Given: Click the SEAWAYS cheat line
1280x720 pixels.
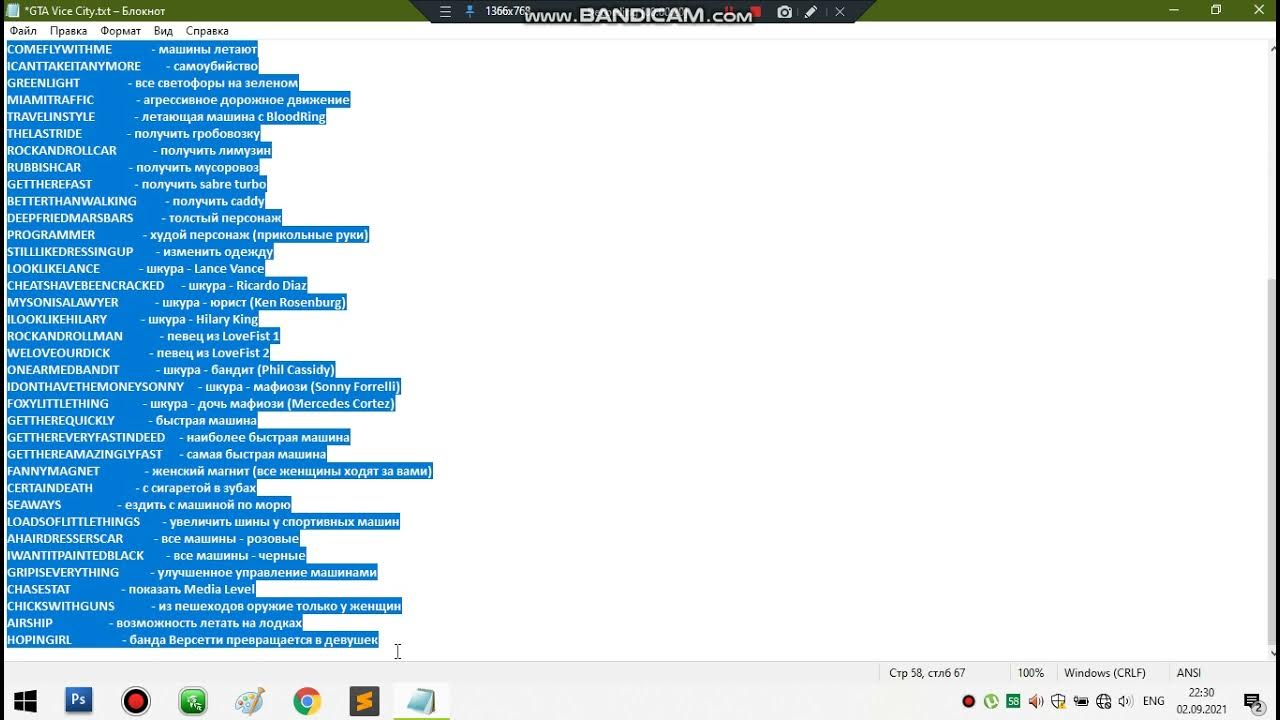Looking at the screenshot, I should 149,505.
